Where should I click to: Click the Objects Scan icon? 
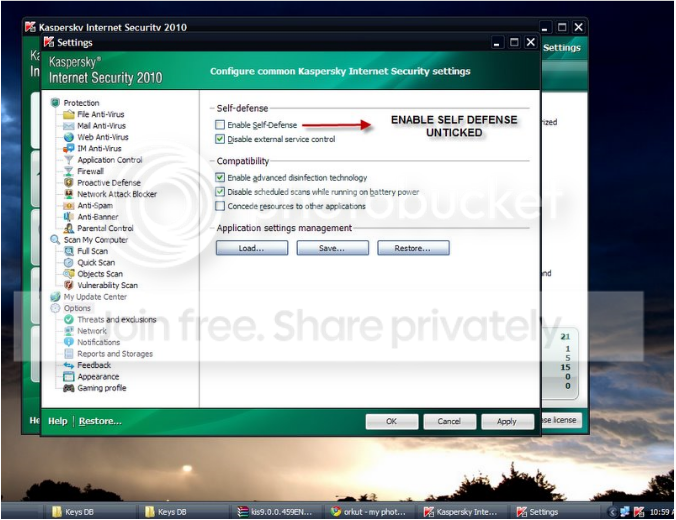[69, 274]
